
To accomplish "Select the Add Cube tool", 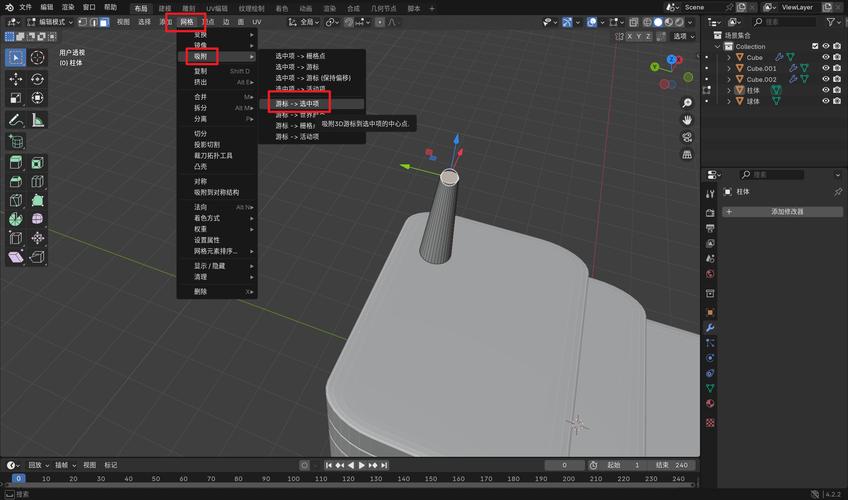I will tap(16, 142).
